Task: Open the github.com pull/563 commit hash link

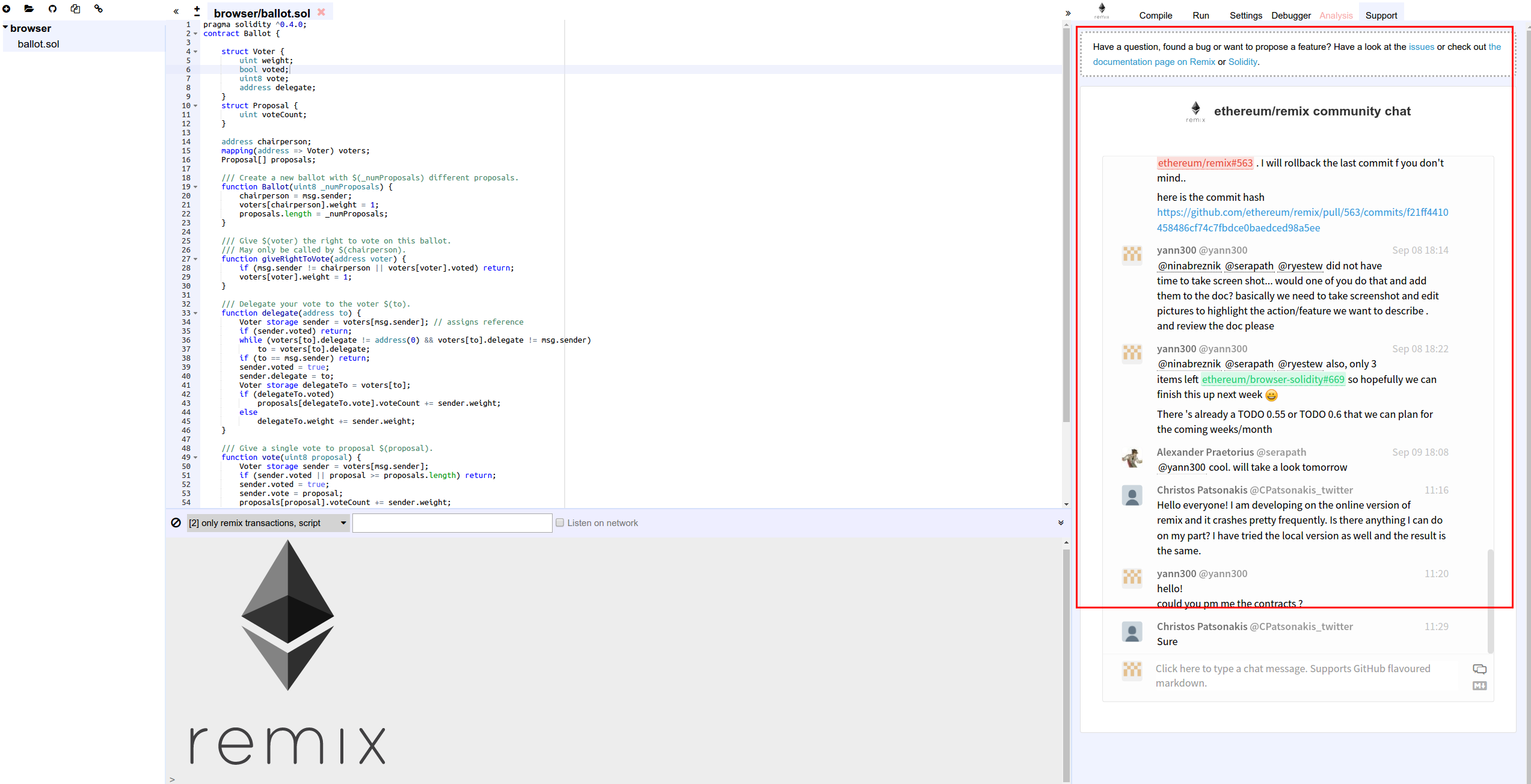Action: pos(1302,220)
